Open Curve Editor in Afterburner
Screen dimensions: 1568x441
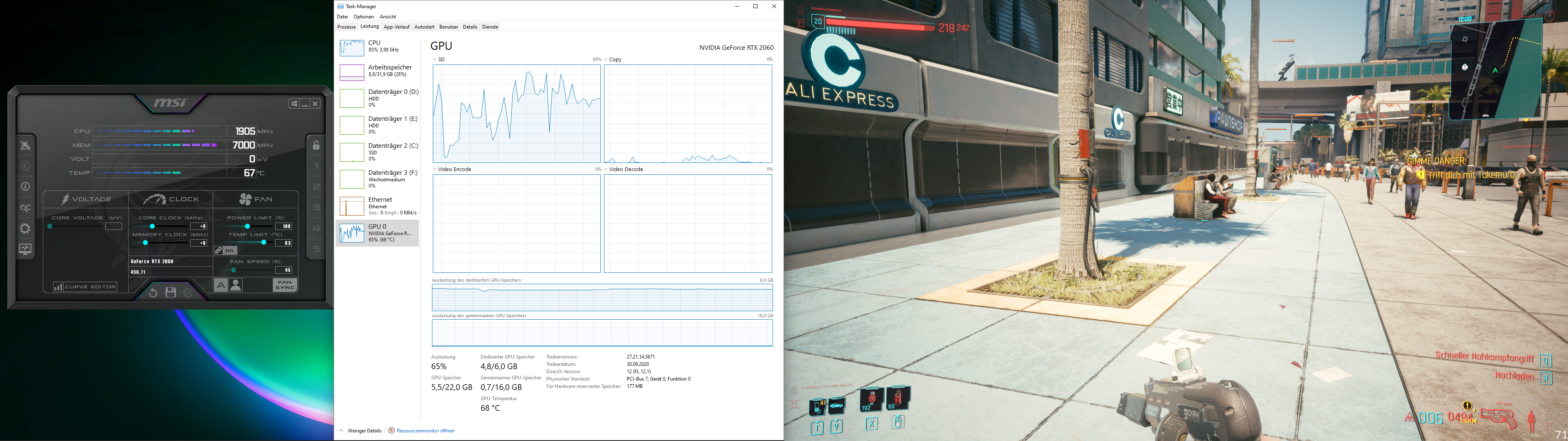pos(85,287)
